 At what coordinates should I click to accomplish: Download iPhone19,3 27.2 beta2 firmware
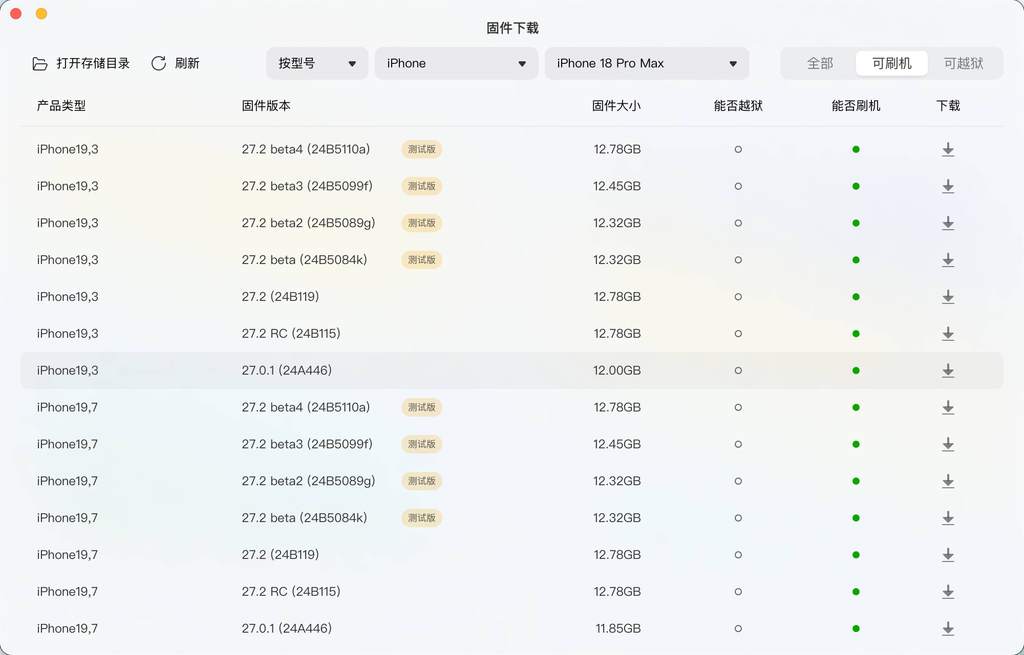[948, 223]
